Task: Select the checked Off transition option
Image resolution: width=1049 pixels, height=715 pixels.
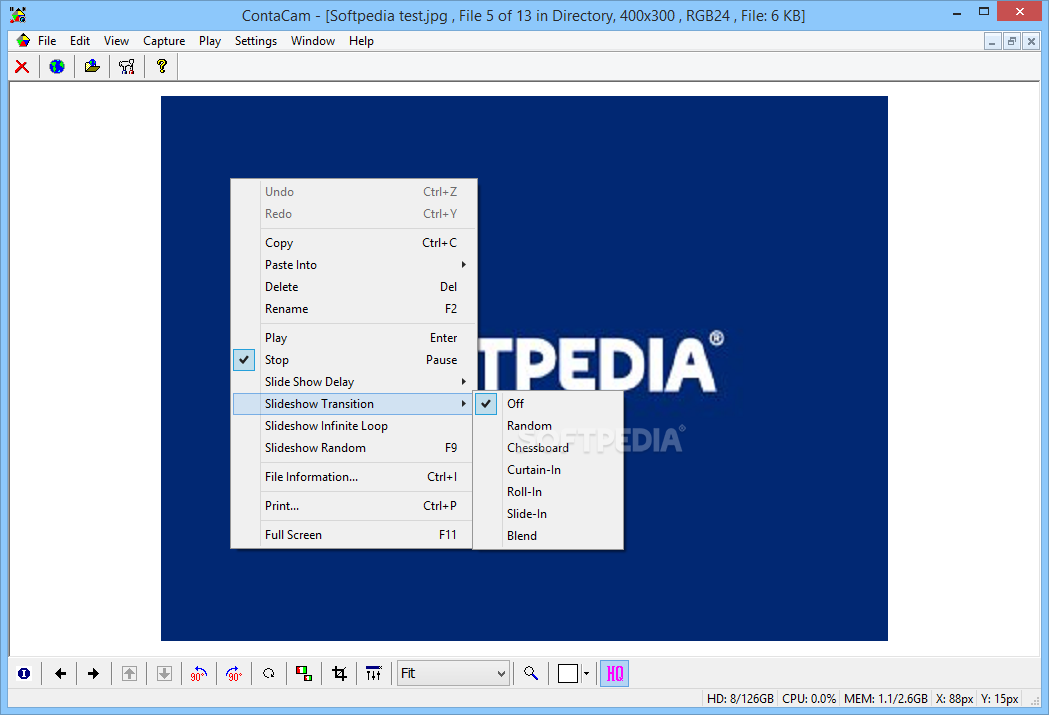Action: click(548, 404)
